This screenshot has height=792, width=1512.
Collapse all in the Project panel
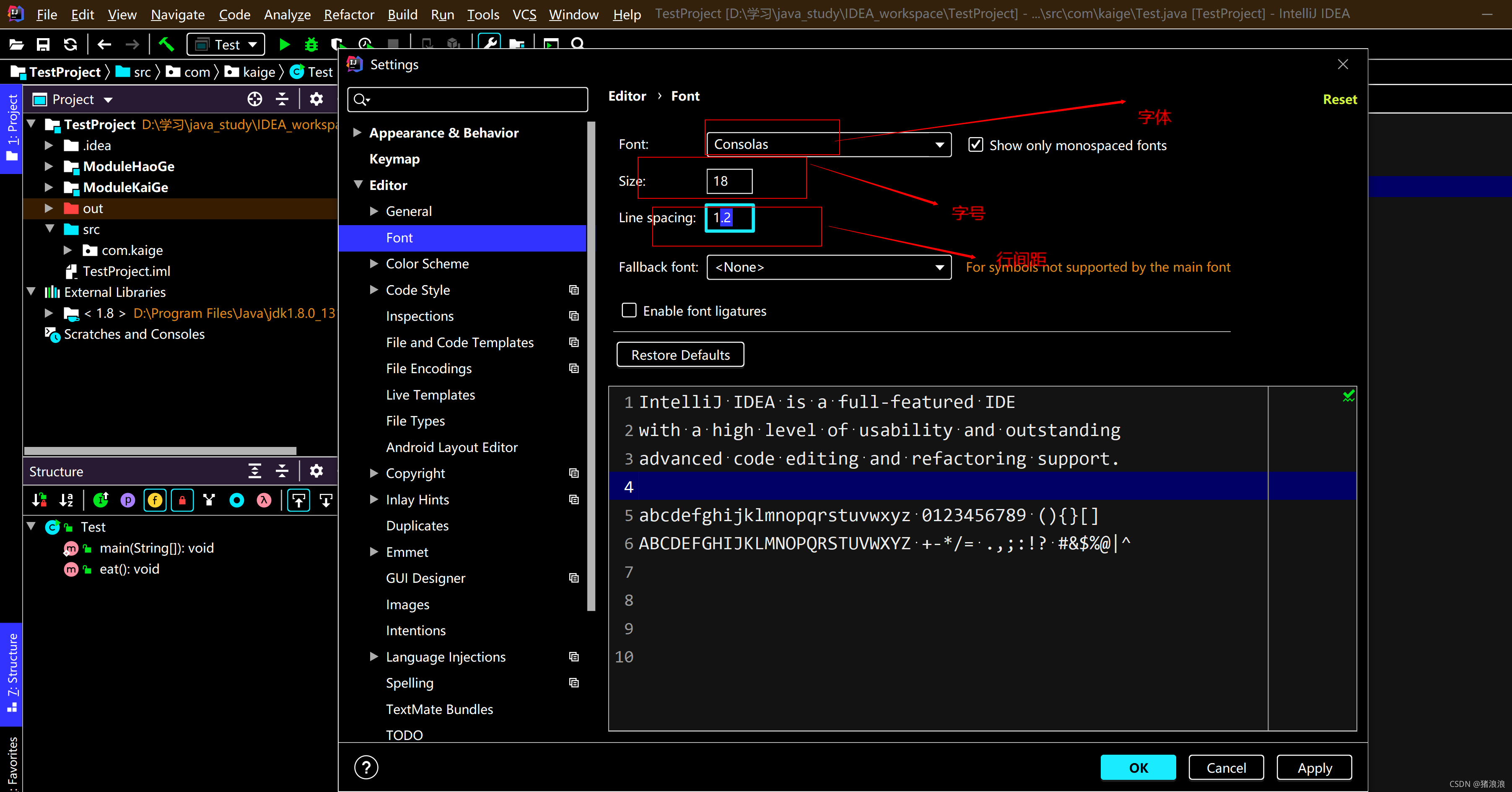pyautogui.click(x=283, y=99)
